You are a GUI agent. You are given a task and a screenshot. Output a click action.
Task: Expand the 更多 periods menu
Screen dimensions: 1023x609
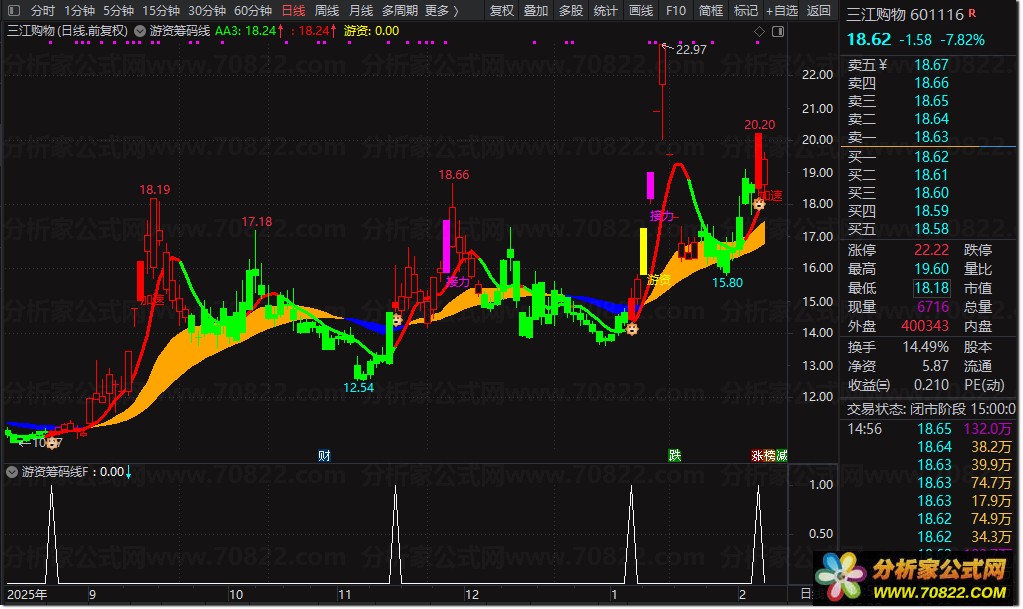tap(441, 10)
